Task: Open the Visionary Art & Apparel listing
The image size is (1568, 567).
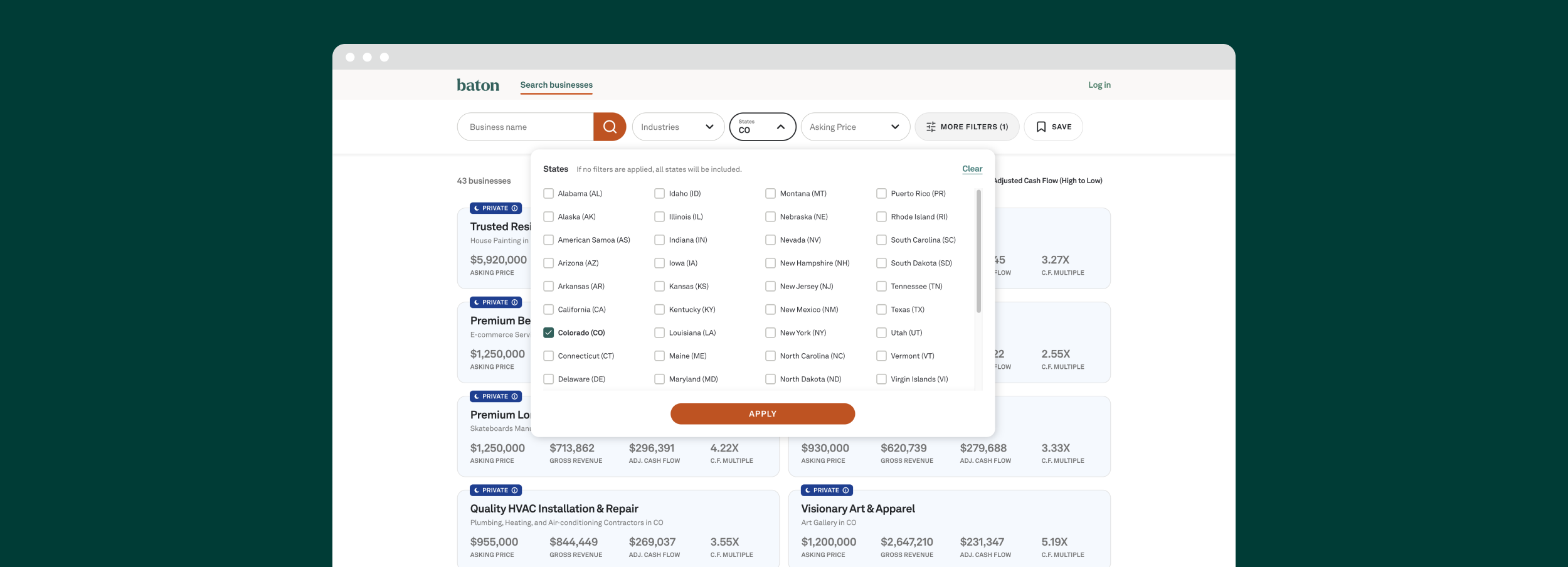Action: (858, 509)
